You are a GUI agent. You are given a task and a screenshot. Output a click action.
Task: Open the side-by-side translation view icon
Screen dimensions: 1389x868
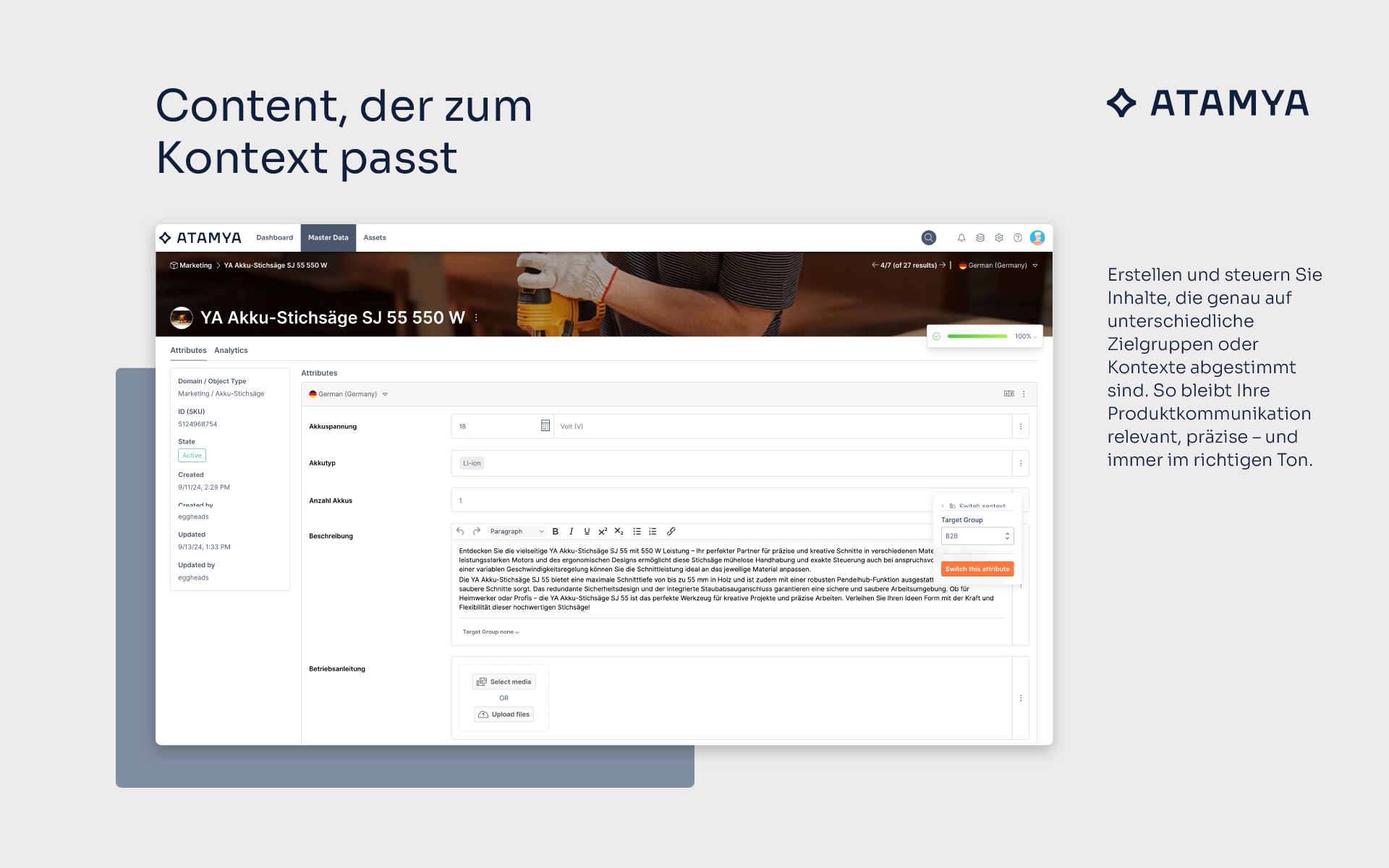(1008, 394)
